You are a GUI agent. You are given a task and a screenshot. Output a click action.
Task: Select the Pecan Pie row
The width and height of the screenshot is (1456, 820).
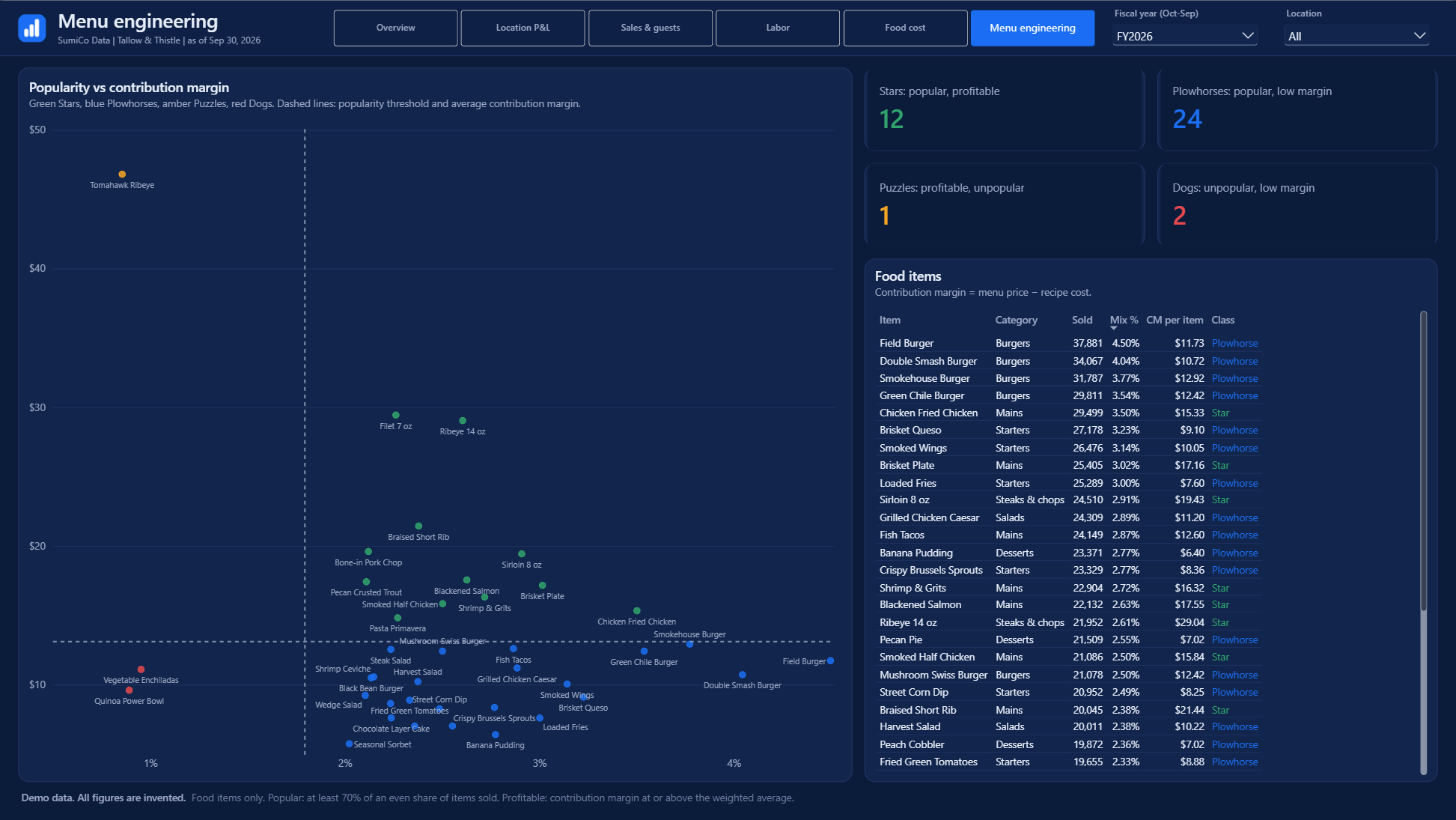click(x=1069, y=640)
